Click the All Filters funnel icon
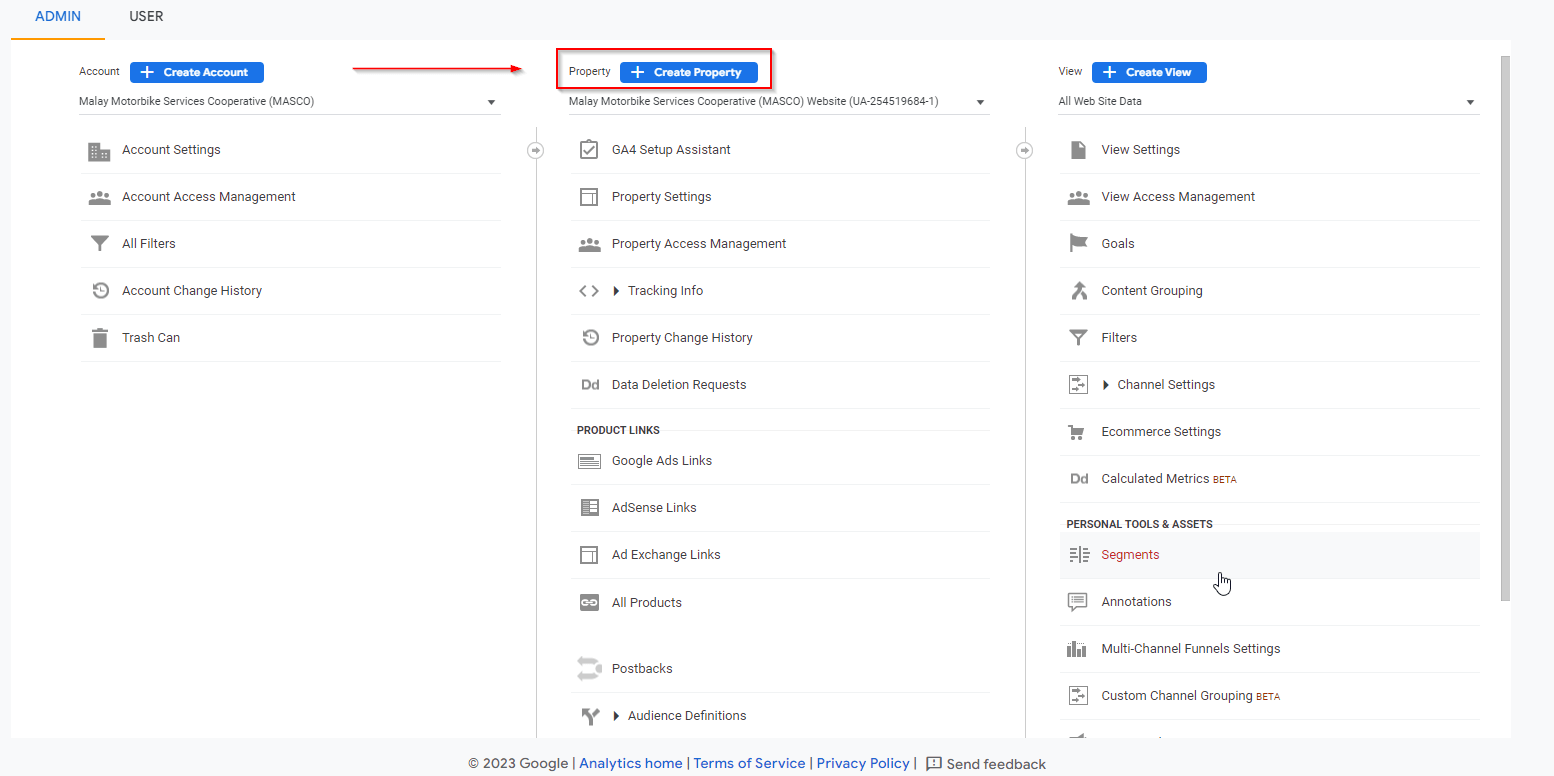The image size is (1554, 776). click(x=99, y=244)
